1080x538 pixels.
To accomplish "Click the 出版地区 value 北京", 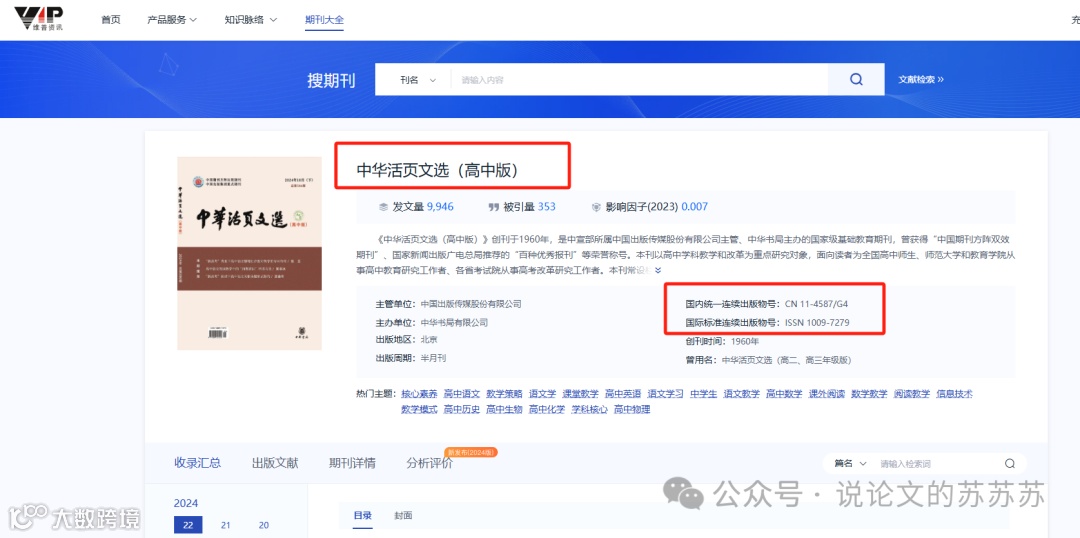I will click(429, 340).
